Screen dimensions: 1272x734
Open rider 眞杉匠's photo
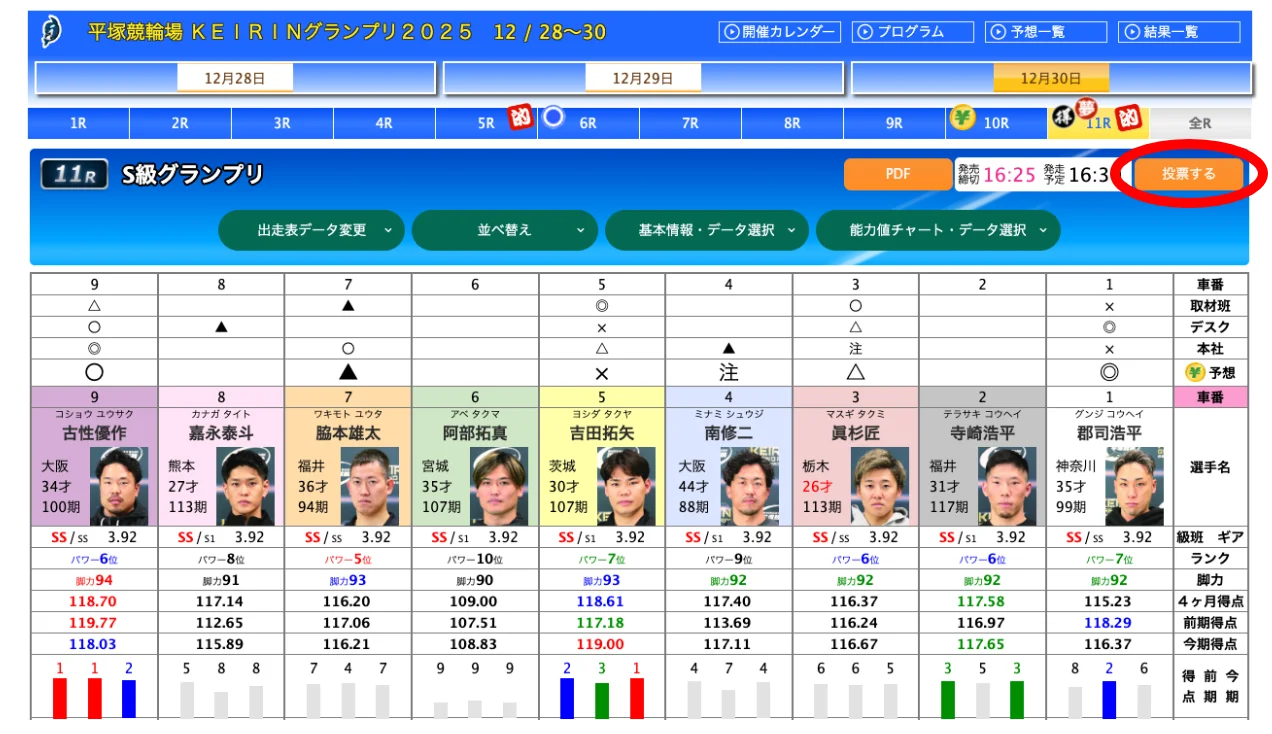[x=880, y=486]
